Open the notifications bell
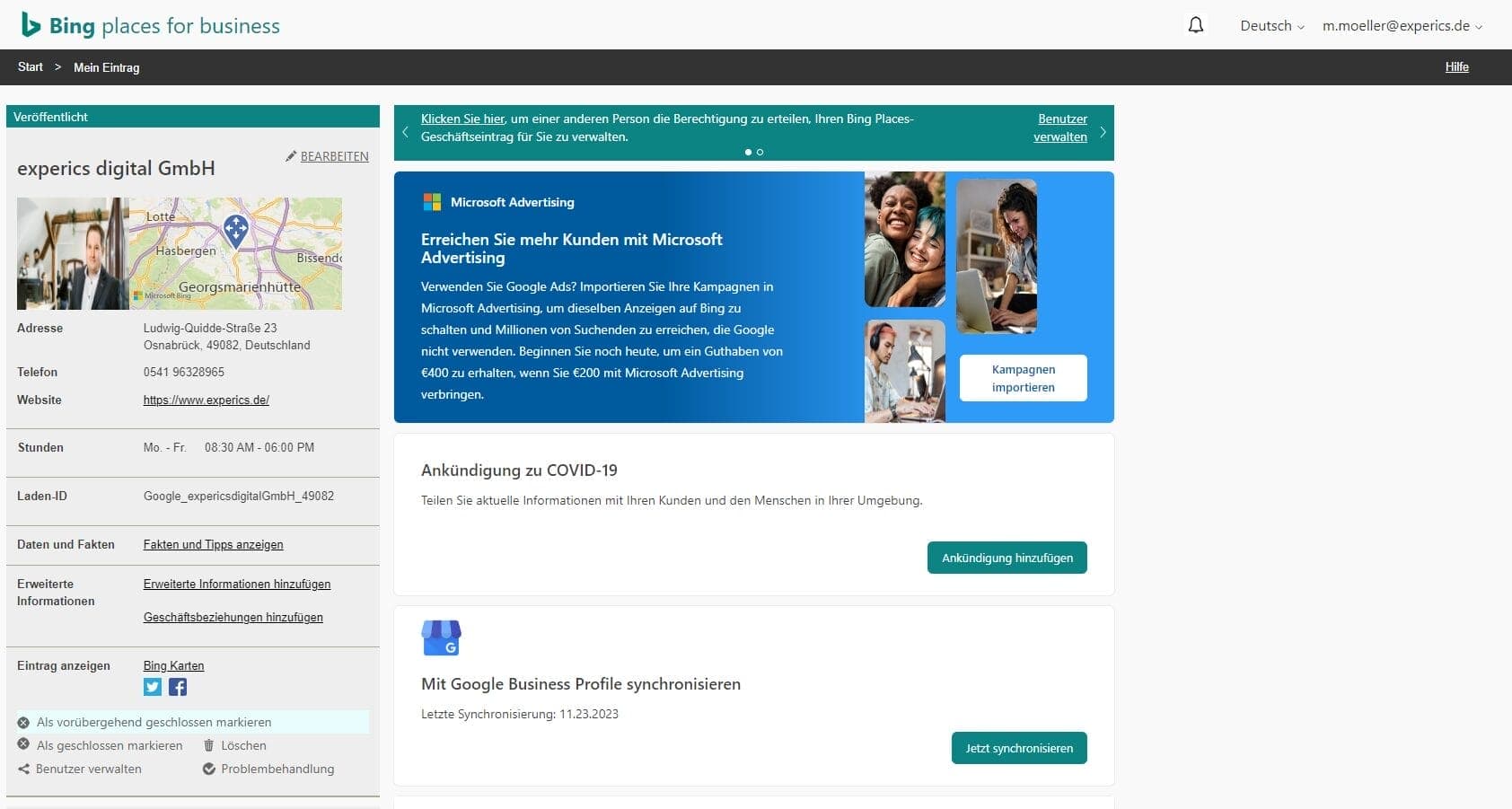Image resolution: width=1512 pixels, height=809 pixels. point(1195,25)
